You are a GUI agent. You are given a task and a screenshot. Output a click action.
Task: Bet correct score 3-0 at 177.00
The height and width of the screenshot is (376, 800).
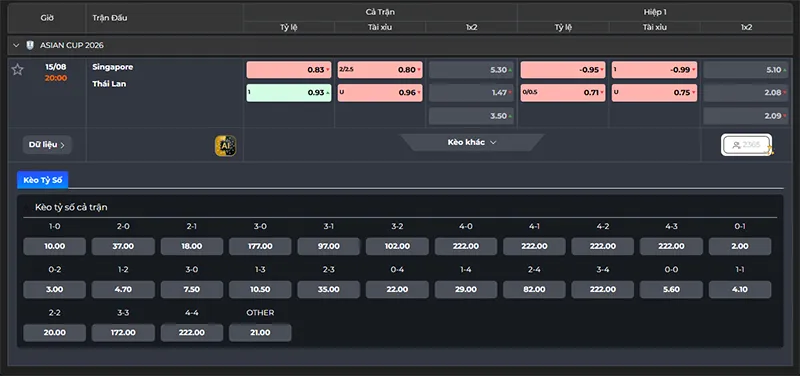[260, 246]
